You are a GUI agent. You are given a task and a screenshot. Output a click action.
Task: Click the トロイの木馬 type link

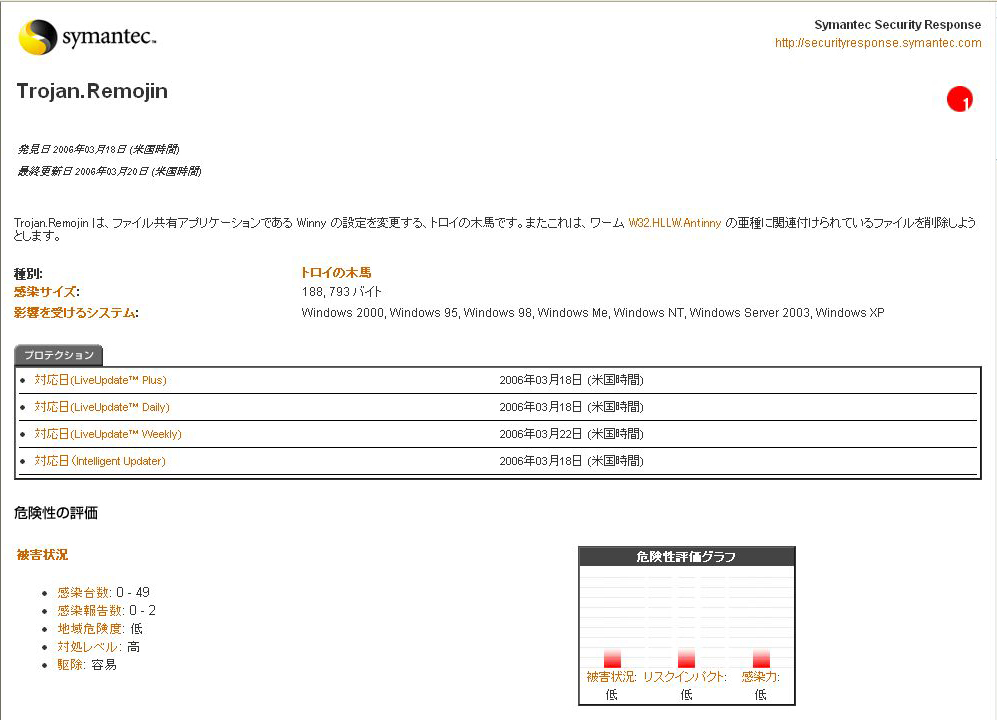(336, 273)
